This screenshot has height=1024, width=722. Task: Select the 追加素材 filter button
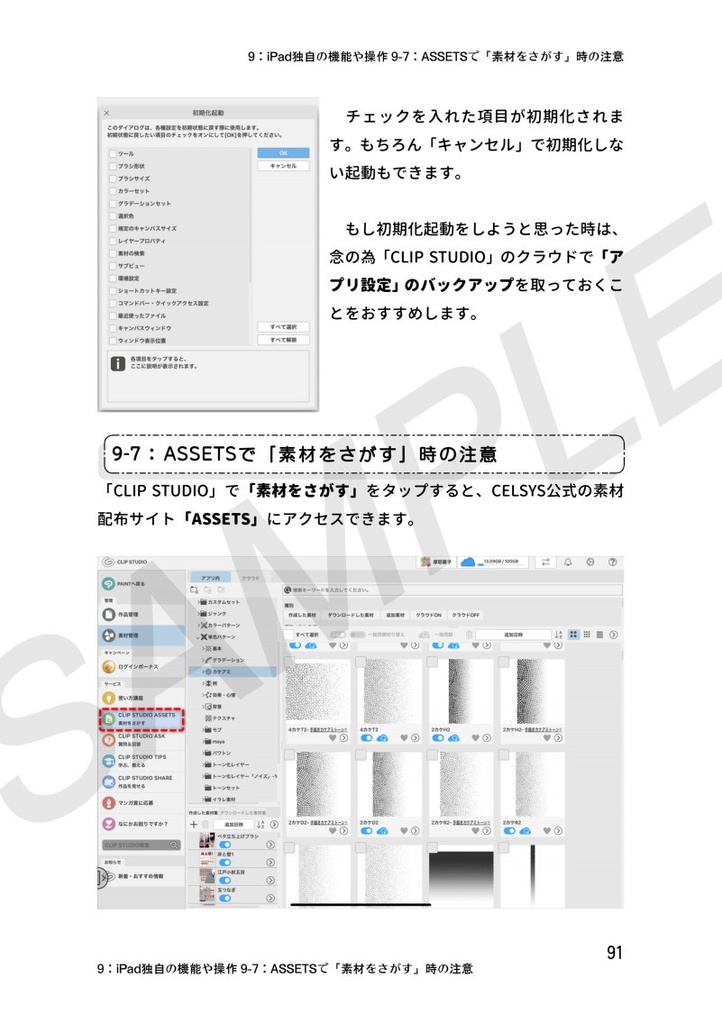[395, 615]
